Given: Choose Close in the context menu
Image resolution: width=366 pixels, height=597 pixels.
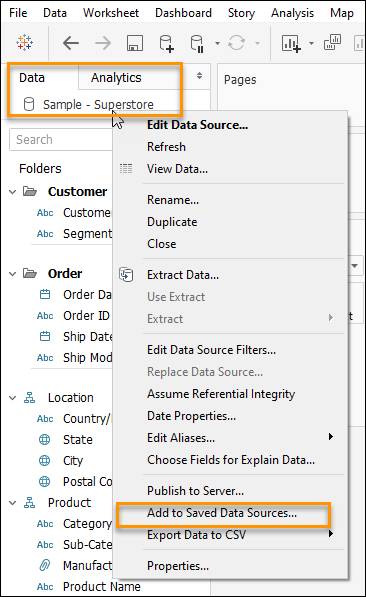Looking at the screenshot, I should pyautogui.click(x=161, y=244).
